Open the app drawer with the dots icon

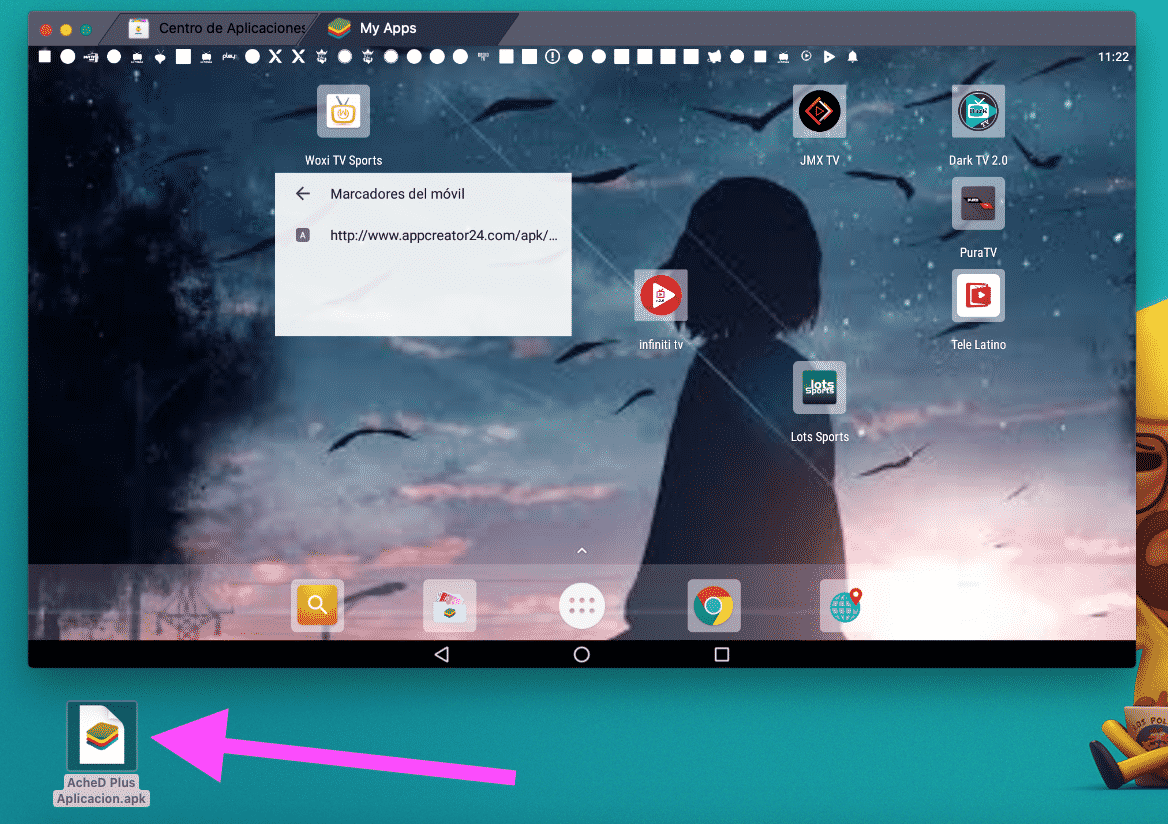[581, 606]
